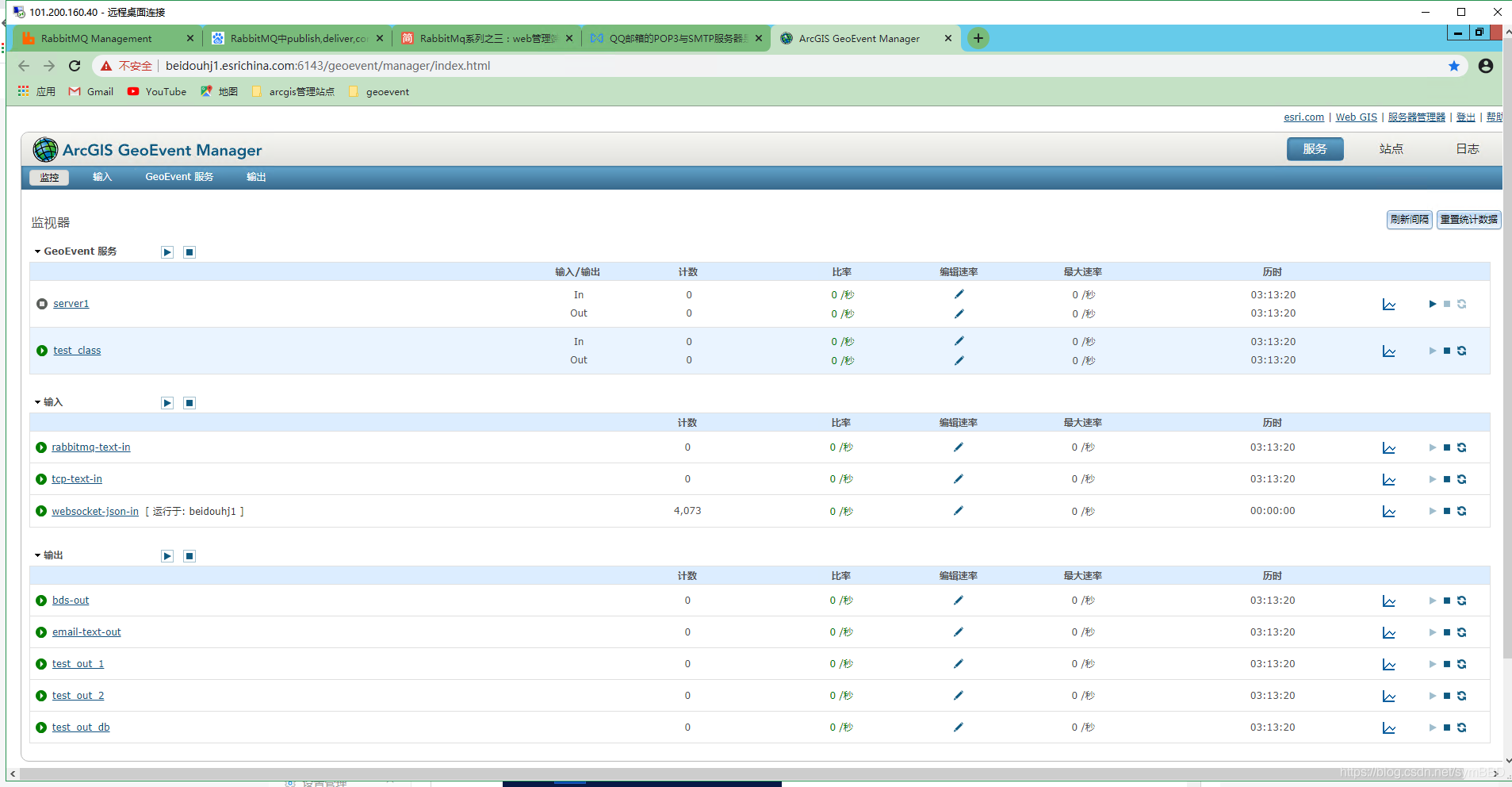Restart the websocket-json-in input
Viewport: 1512px width, 787px height.
(1461, 511)
